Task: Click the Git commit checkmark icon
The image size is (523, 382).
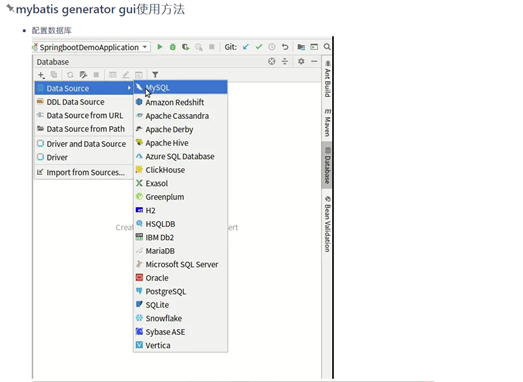Action: [x=259, y=47]
